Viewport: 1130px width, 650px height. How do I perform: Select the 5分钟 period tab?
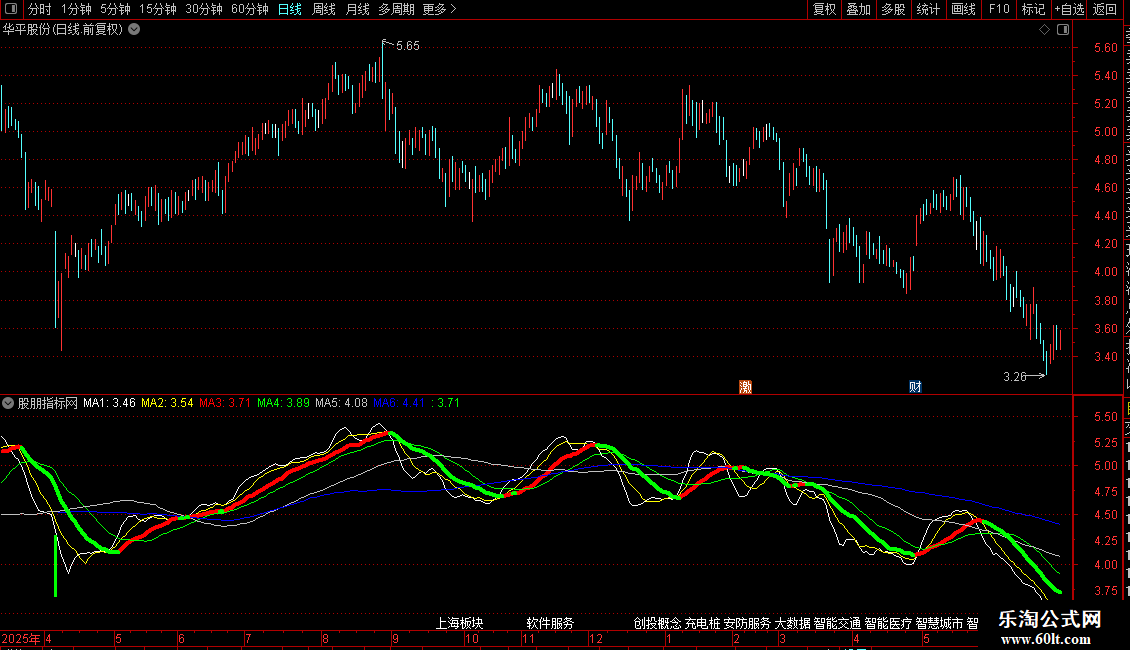(115, 9)
